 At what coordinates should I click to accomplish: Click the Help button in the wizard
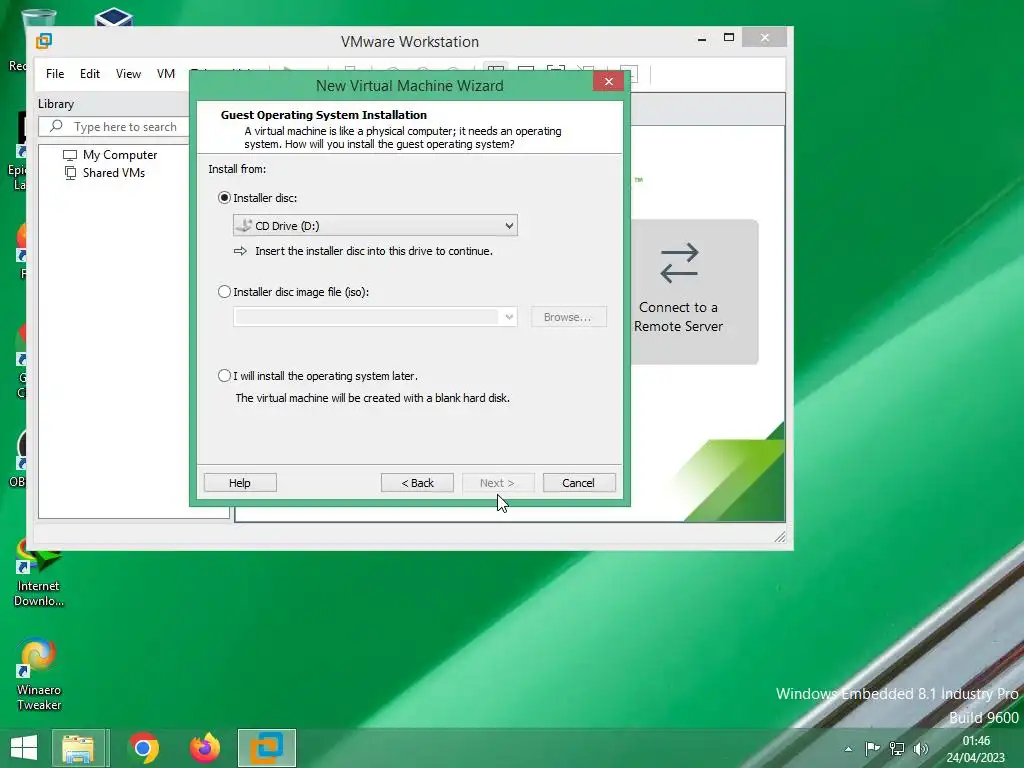click(x=240, y=483)
